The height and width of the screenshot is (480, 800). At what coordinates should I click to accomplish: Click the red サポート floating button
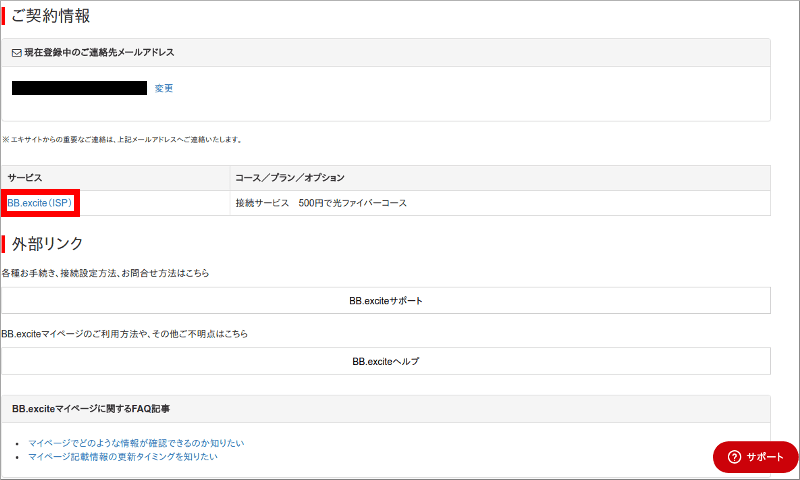click(755, 457)
